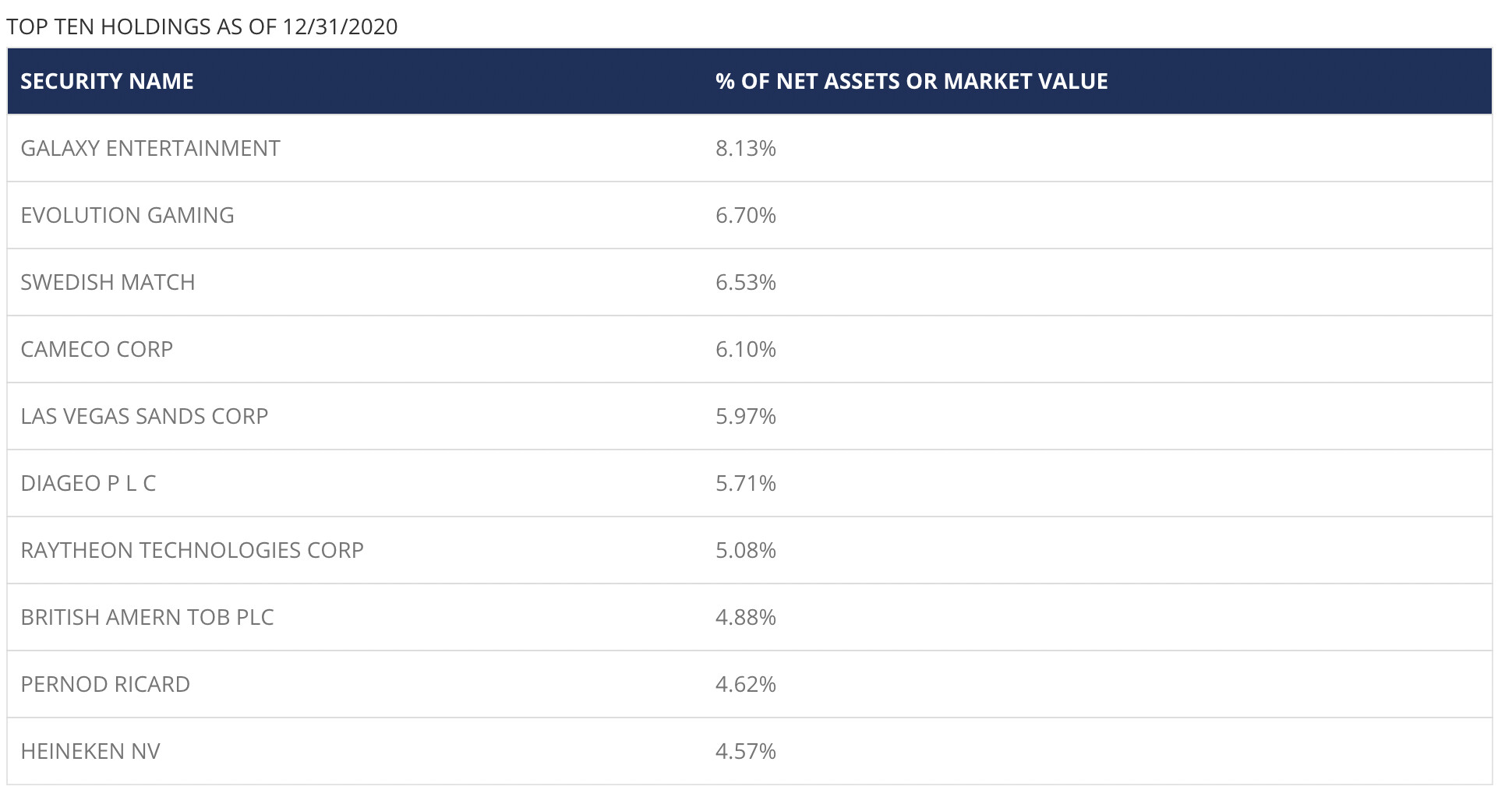This screenshot has width=1512, height=804.
Task: Select the Galaxy Entertainment row name
Action: click(x=150, y=149)
